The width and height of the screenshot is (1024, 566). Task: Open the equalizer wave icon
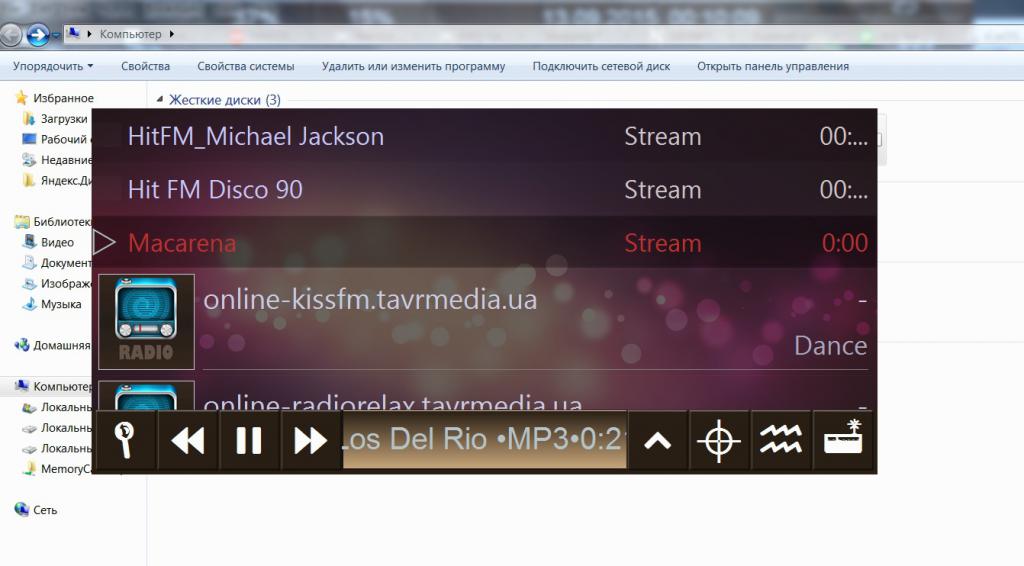(x=781, y=441)
